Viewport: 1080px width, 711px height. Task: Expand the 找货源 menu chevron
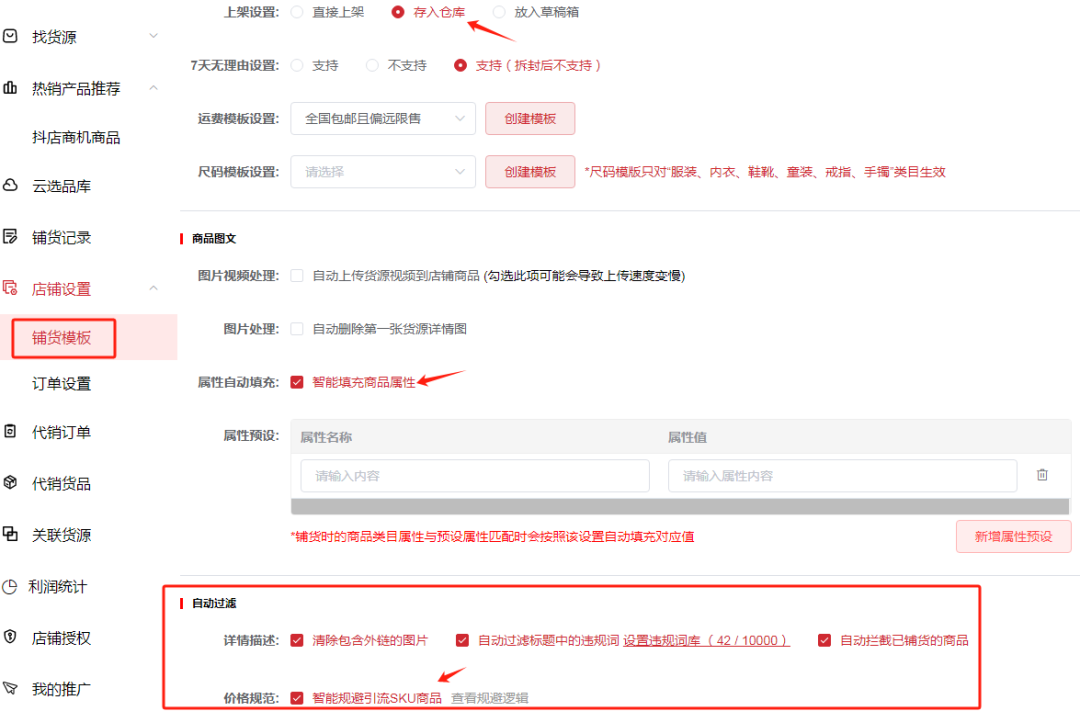coord(154,36)
